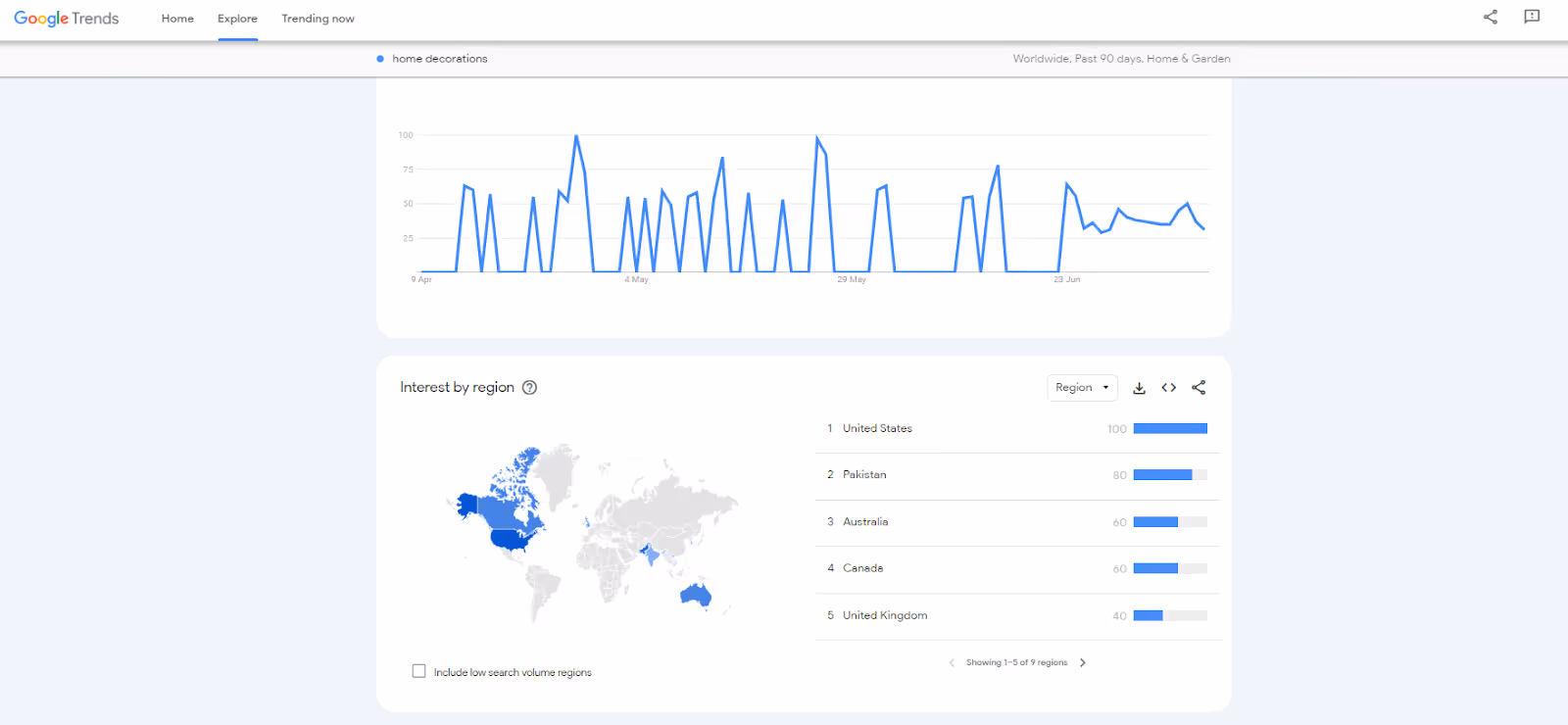Go to previous page of regions

click(x=952, y=663)
